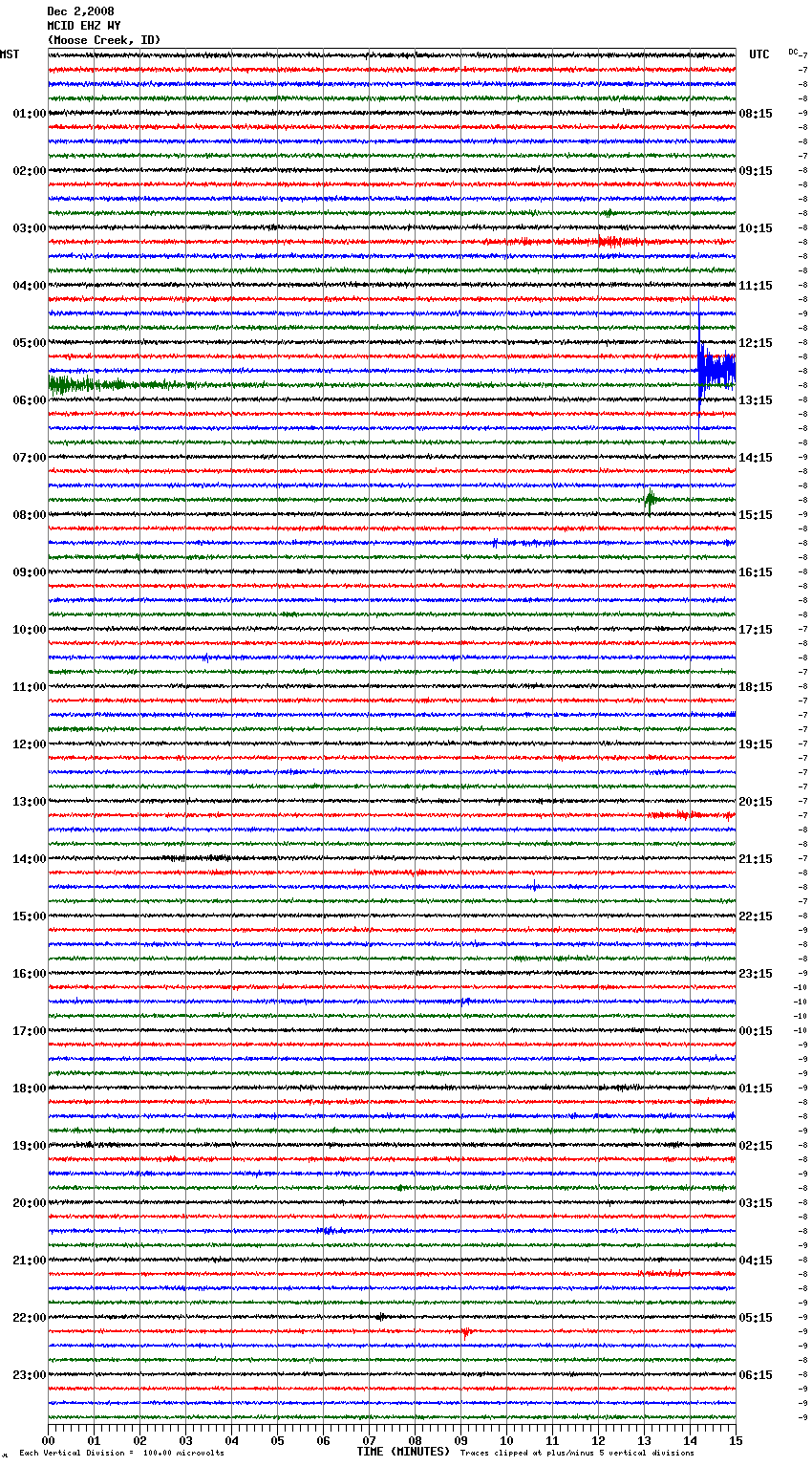812x1466 pixels.
Task: Click the TIME (MINUTES) axis title
Action: click(403, 1452)
